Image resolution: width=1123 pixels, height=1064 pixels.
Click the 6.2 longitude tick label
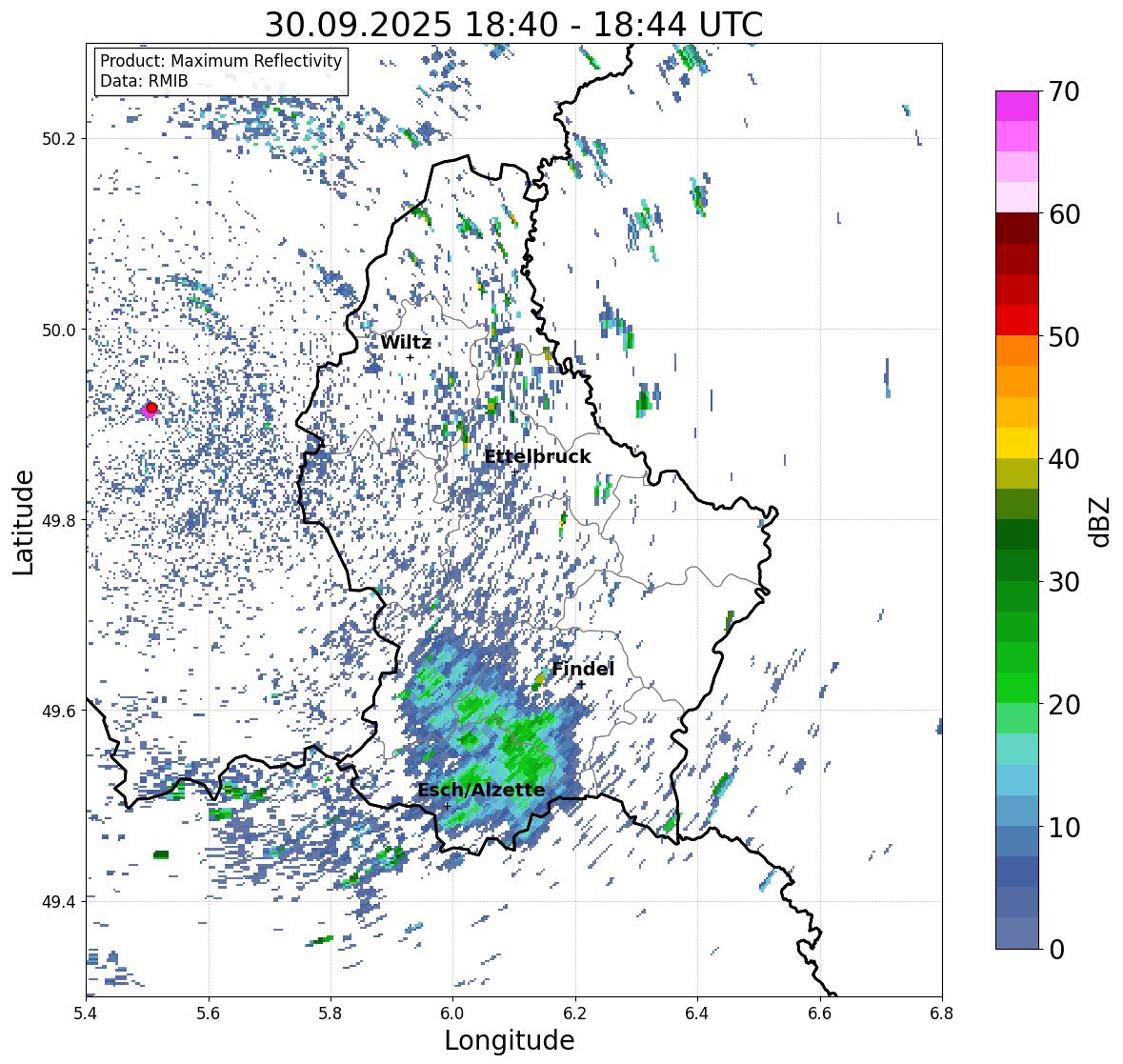point(575,1013)
